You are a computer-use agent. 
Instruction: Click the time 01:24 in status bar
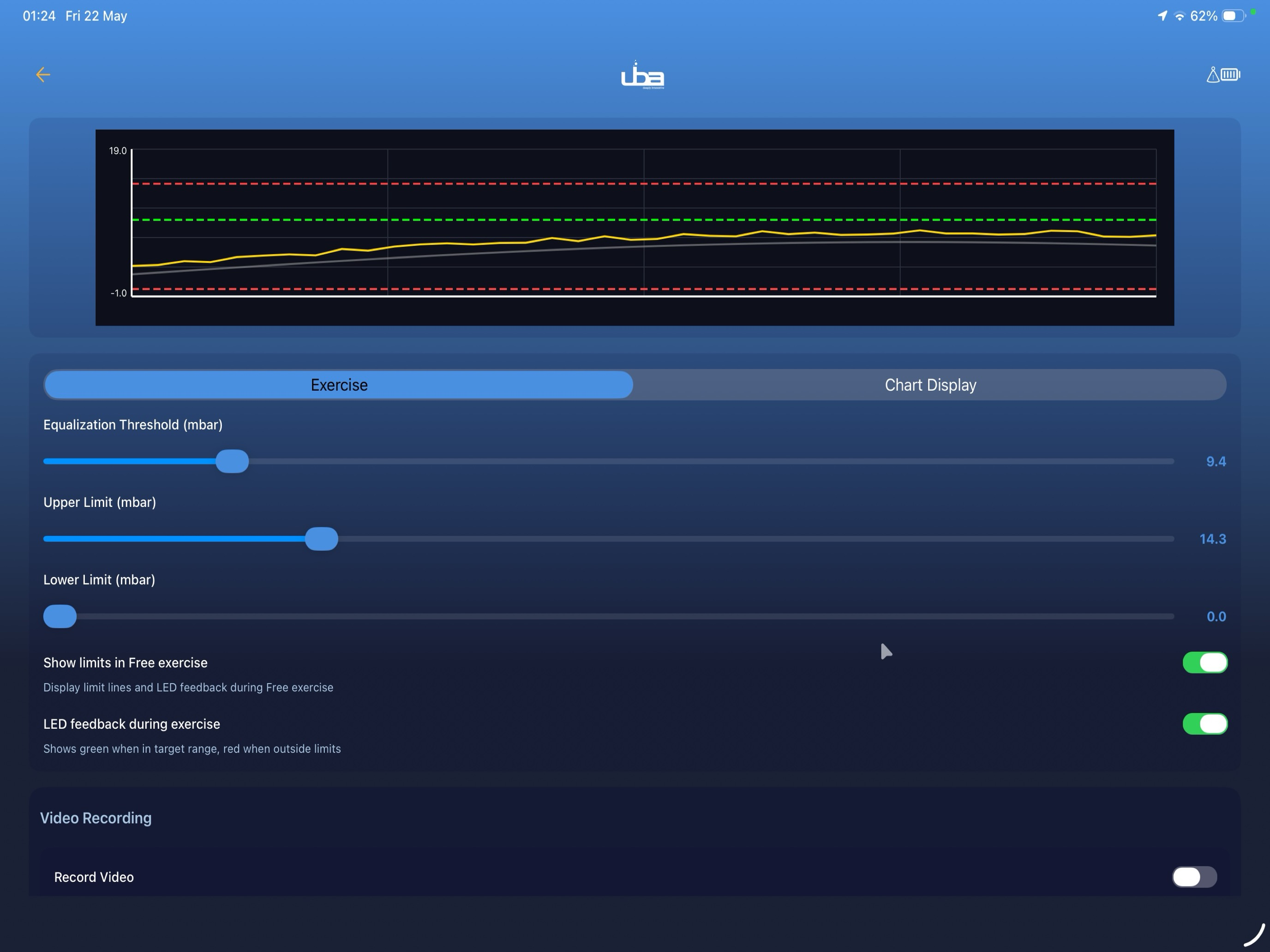[x=39, y=16]
